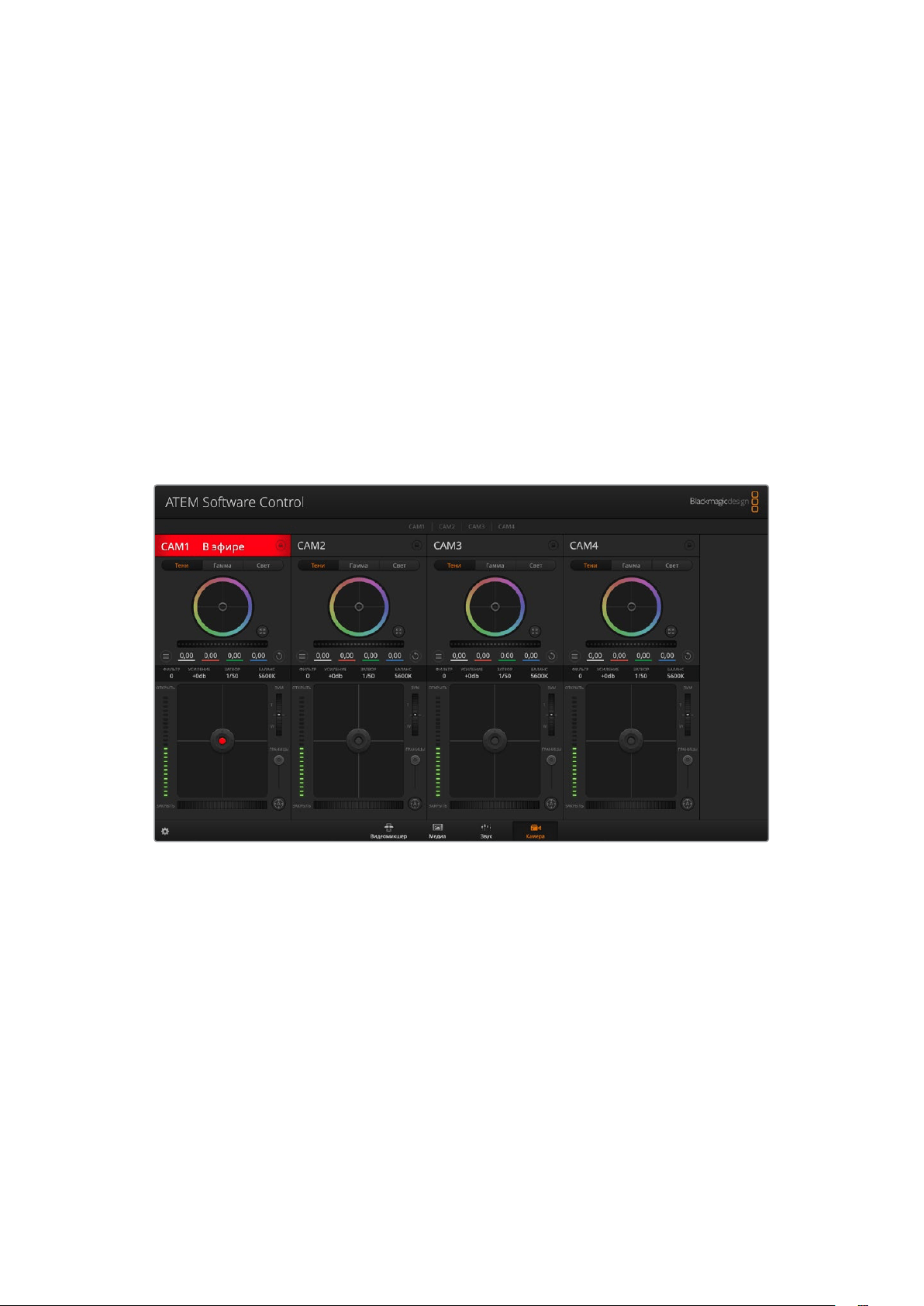Click the CAM1 В эфире header
Image resolution: width=924 pixels, height=1306 pixels.
[x=222, y=546]
